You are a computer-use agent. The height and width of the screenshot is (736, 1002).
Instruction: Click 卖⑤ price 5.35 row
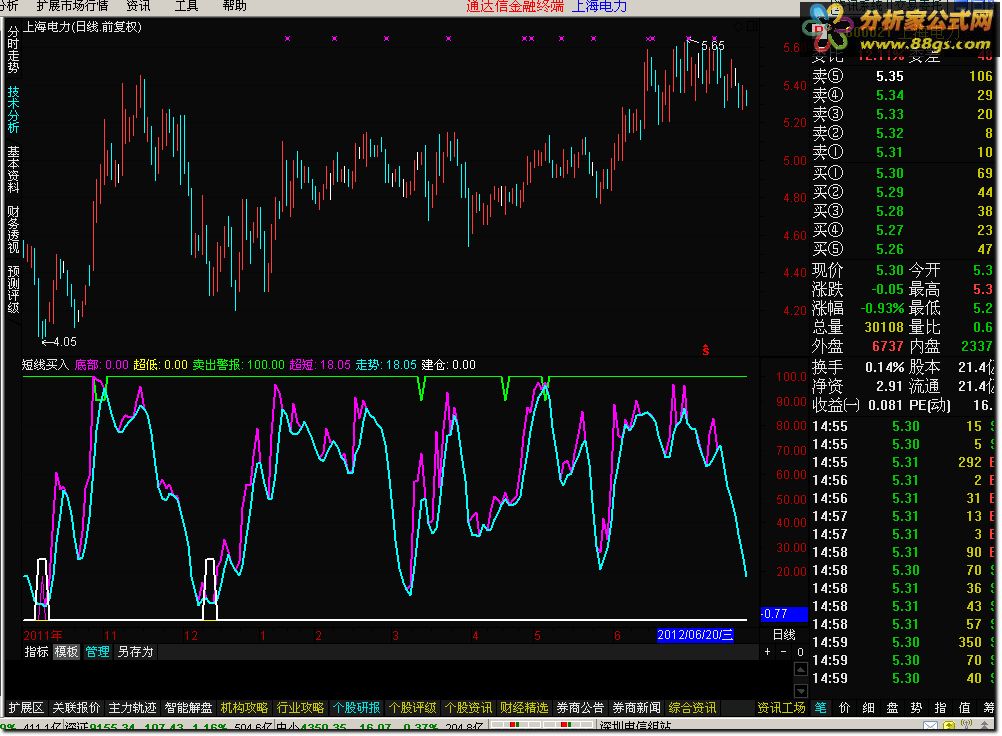pos(902,76)
